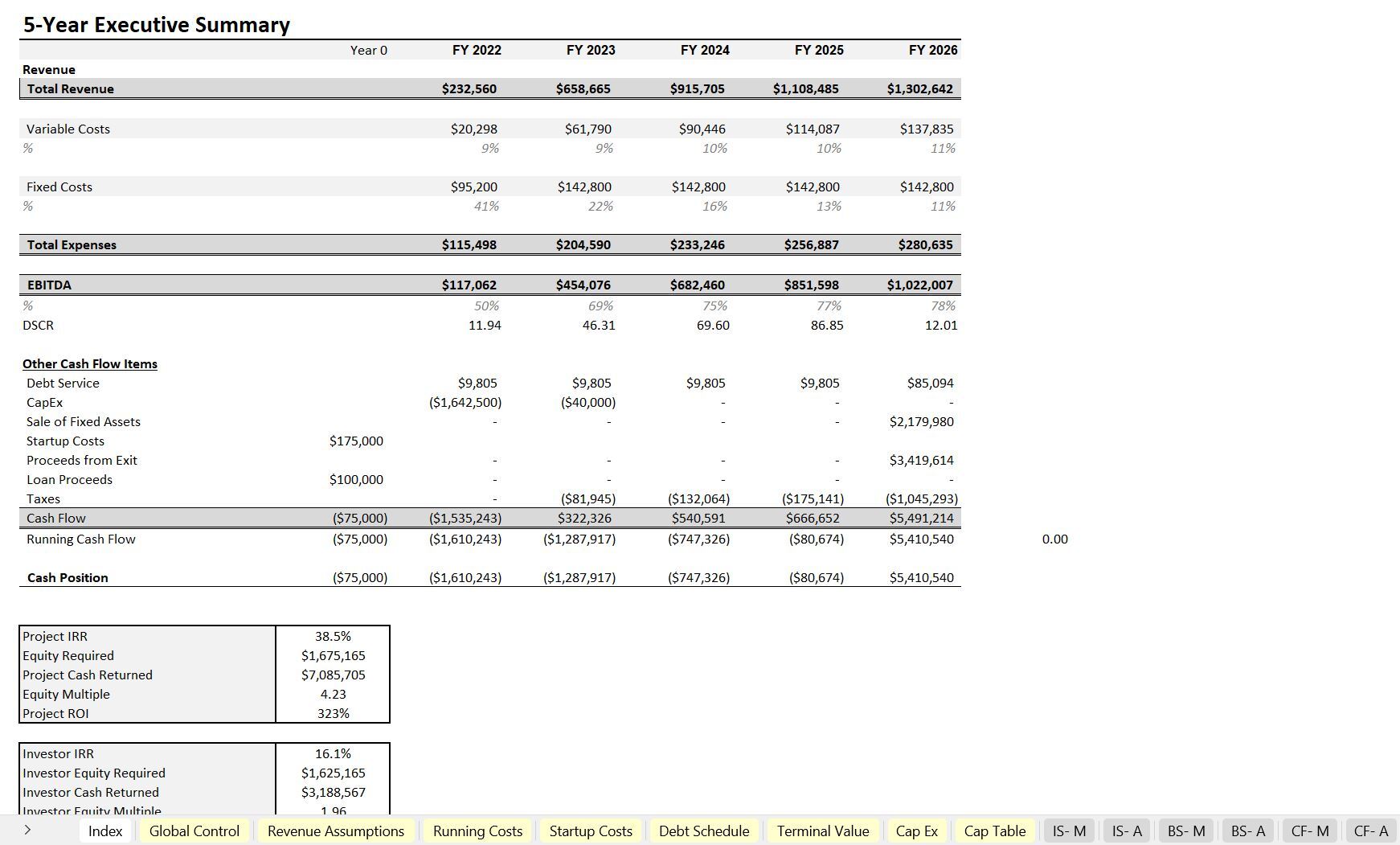This screenshot has height=845, width=1400.
Task: Open the IS- M sheet tab
Action: tap(1069, 831)
